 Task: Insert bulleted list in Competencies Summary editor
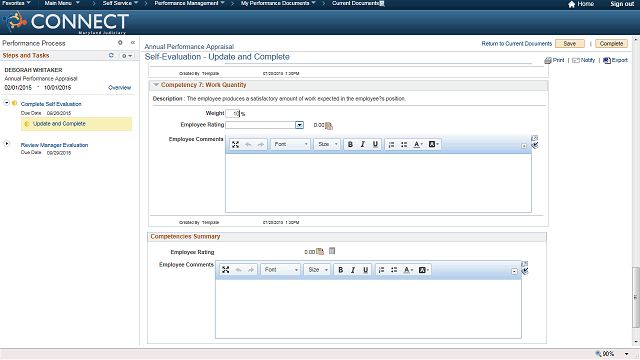(x=394, y=270)
